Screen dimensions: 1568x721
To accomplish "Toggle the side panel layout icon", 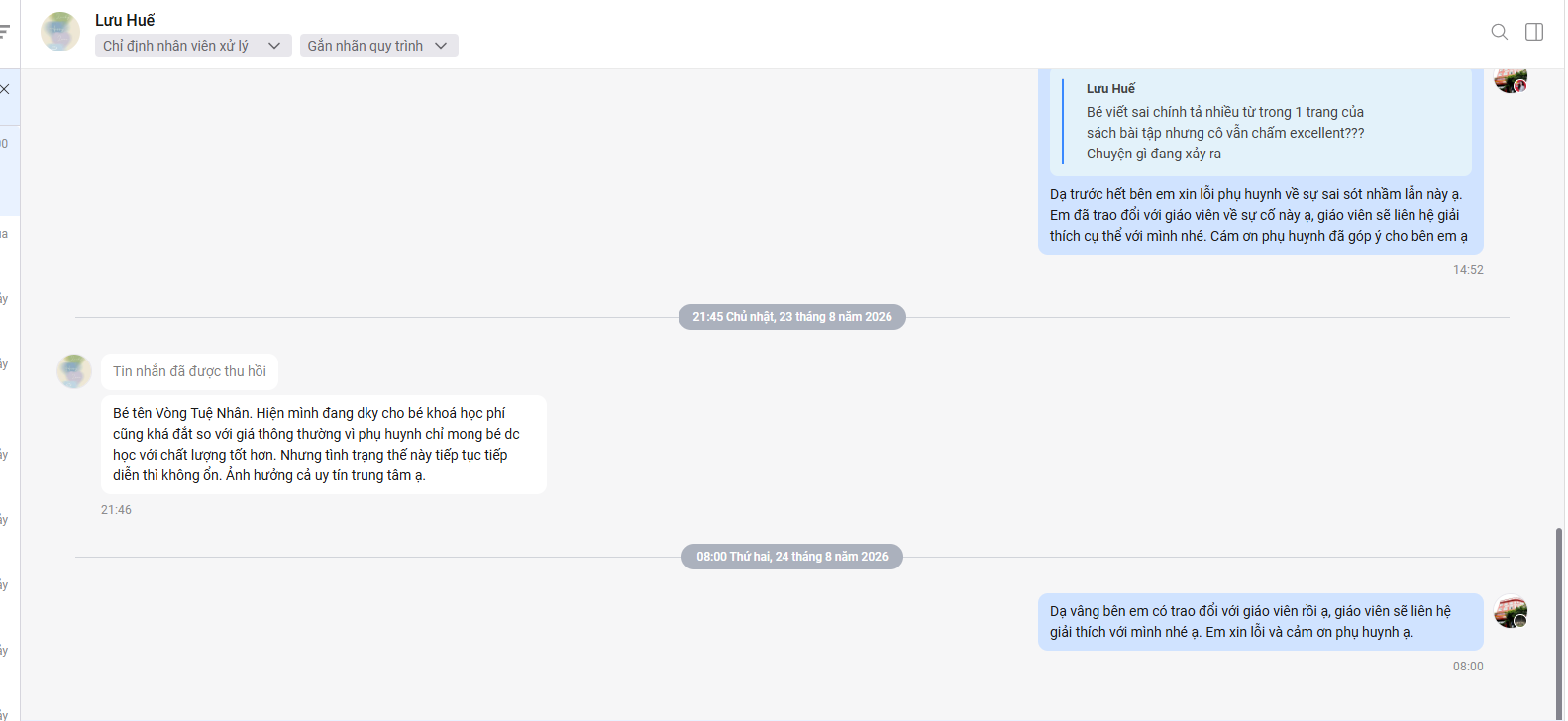I will (x=1534, y=32).
